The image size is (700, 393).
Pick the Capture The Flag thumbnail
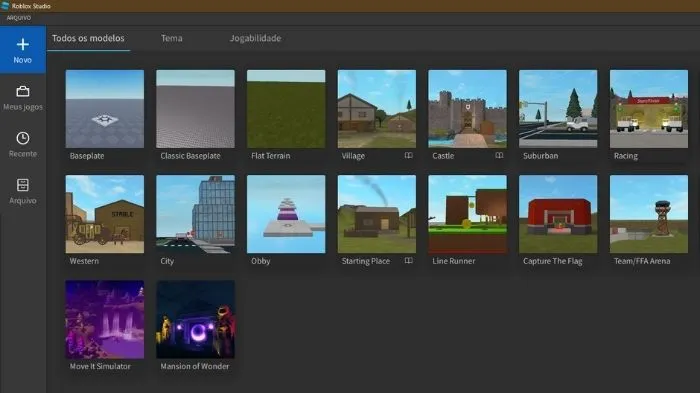558,214
